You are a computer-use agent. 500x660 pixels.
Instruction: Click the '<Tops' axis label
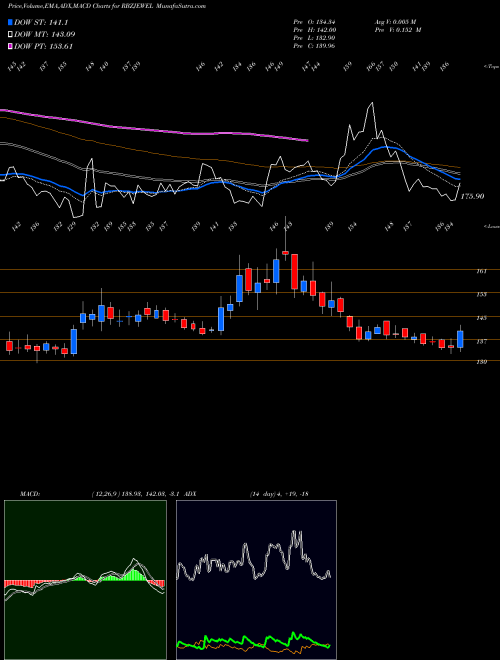coord(491,67)
